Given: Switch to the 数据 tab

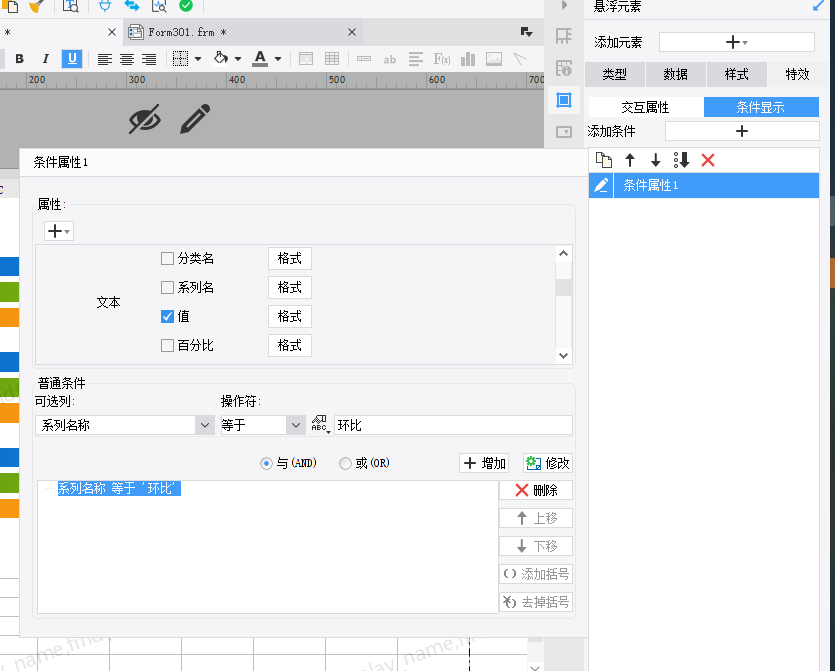Looking at the screenshot, I should [x=675, y=74].
